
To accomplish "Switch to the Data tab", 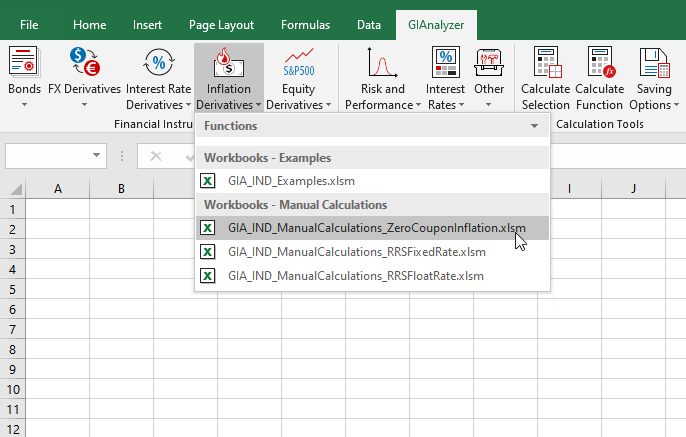I will pyautogui.click(x=369, y=25).
